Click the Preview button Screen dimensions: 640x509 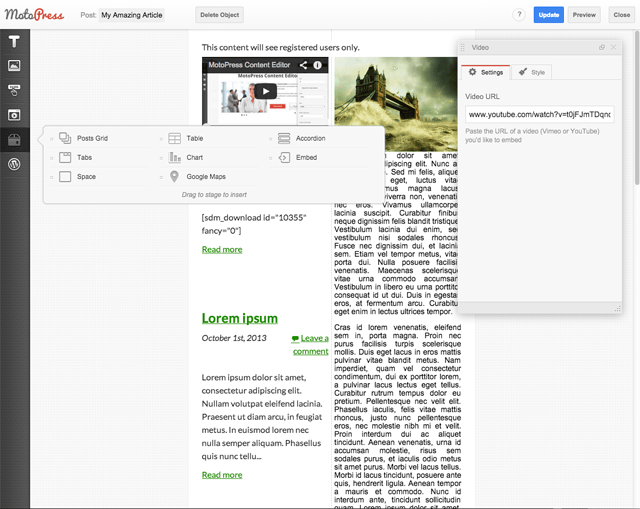(584, 15)
